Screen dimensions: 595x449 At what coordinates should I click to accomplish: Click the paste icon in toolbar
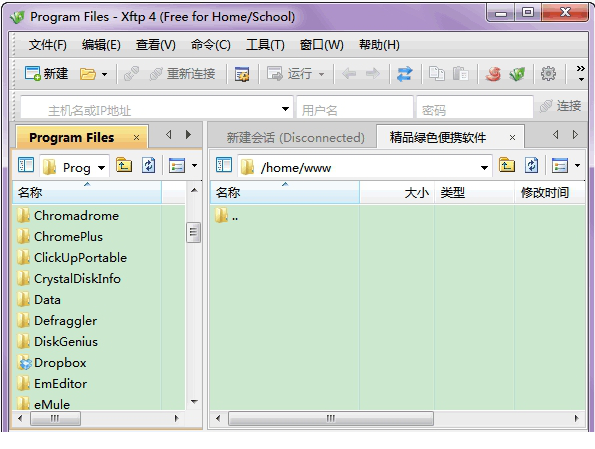(x=460, y=74)
